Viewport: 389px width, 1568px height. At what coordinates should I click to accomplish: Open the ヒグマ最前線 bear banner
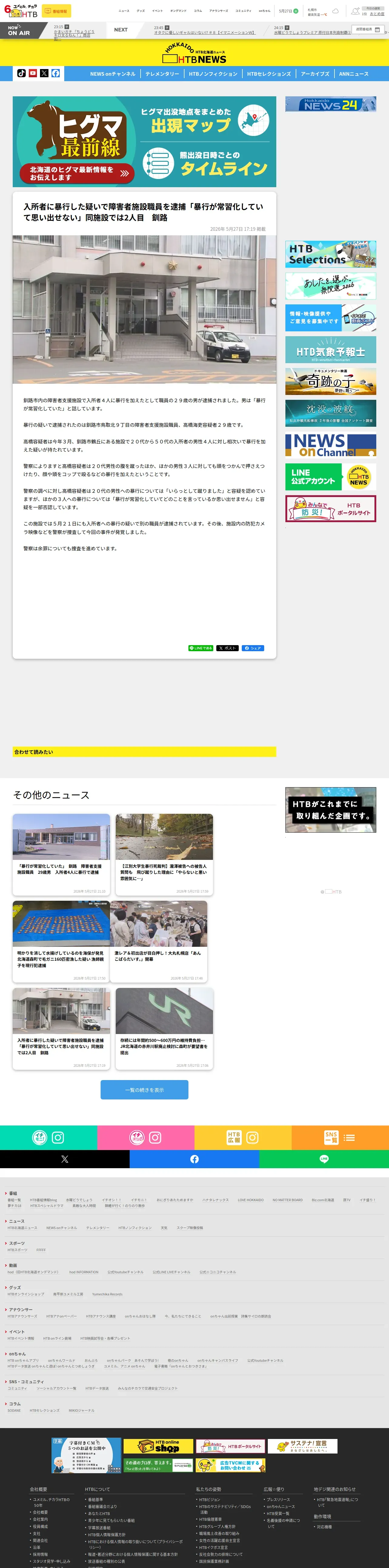[x=144, y=141]
